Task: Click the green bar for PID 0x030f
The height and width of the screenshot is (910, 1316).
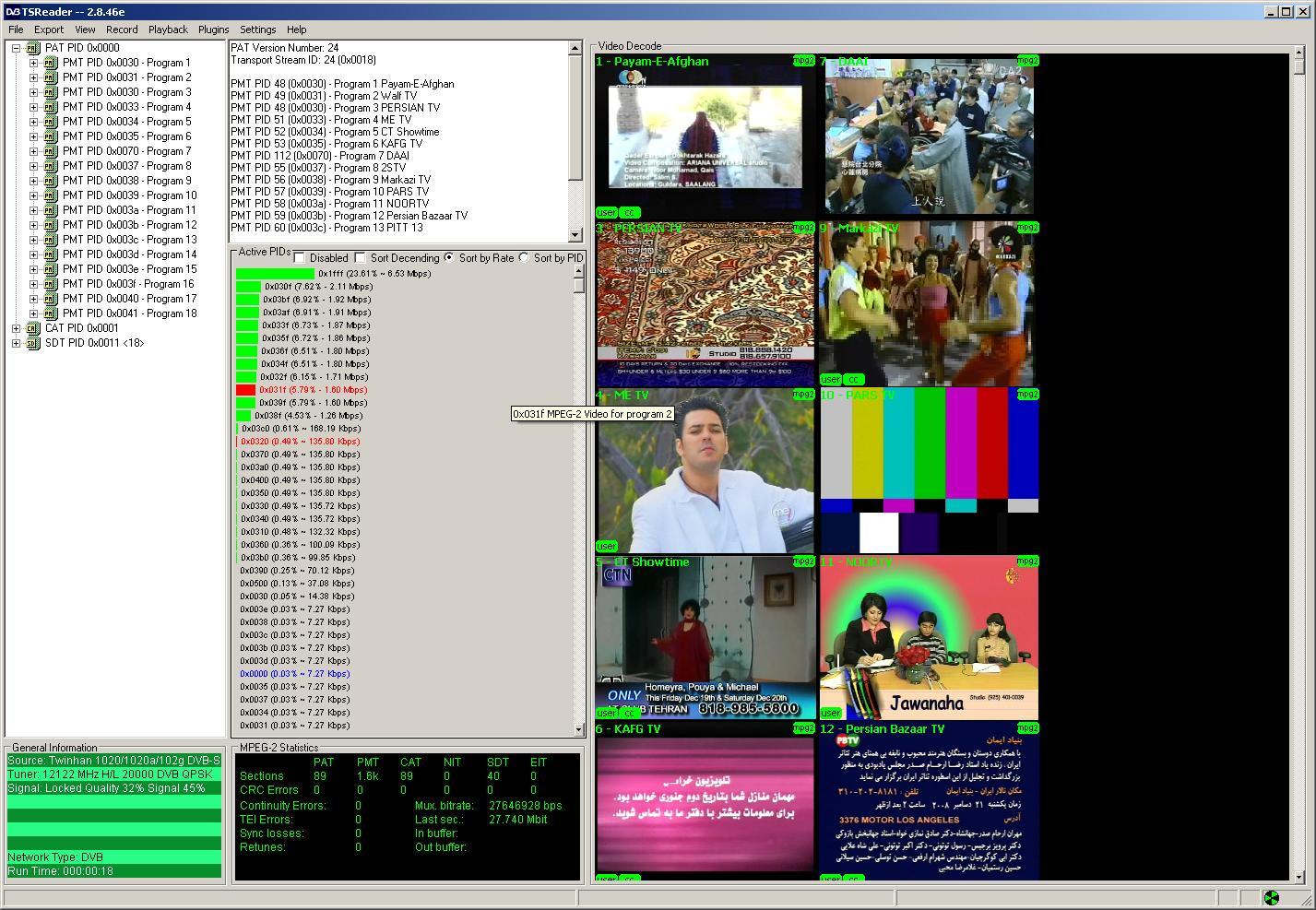Action: pyautogui.click(x=248, y=287)
